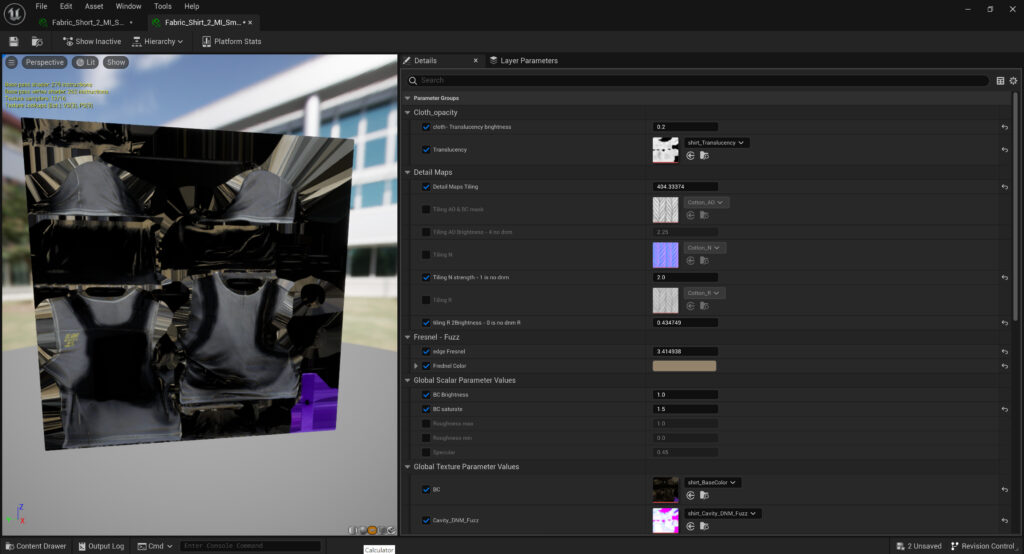This screenshot has width=1024, height=554.
Task: Browse to the BC texture in Content Browser
Action: 704,495
